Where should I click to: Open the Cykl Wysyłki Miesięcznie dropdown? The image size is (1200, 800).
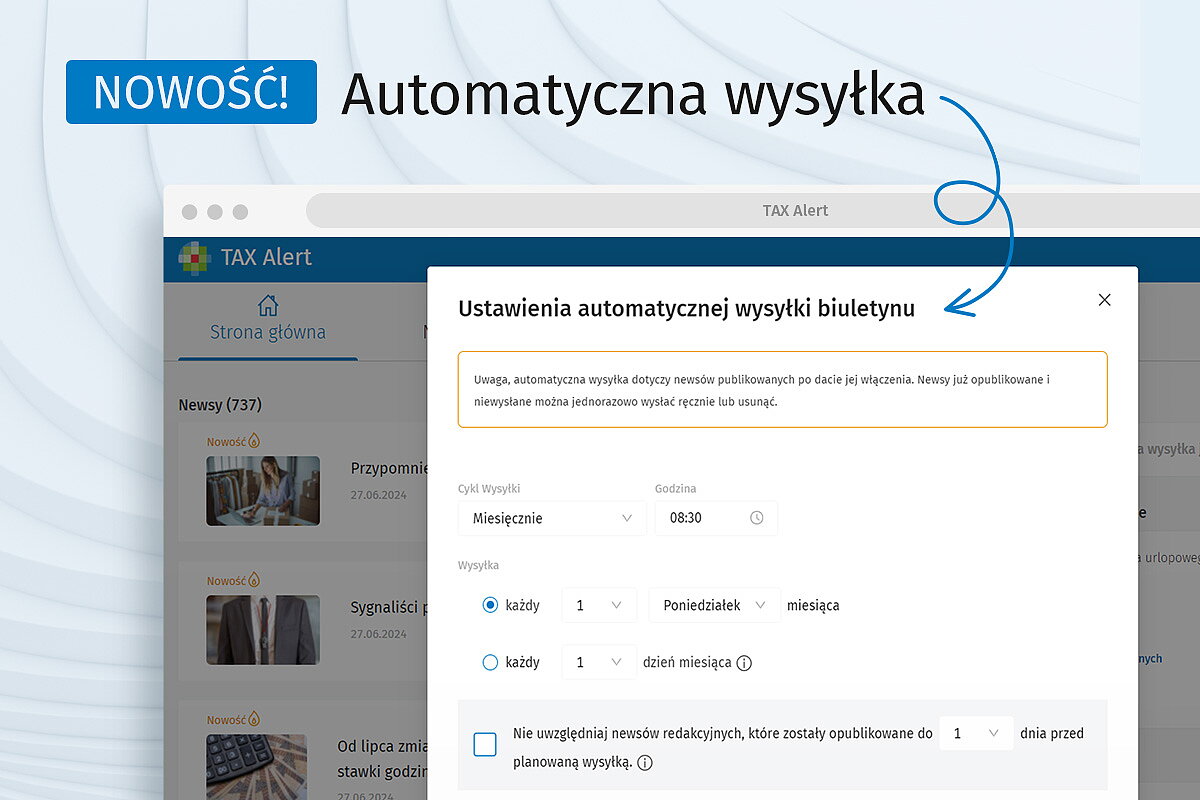point(552,518)
